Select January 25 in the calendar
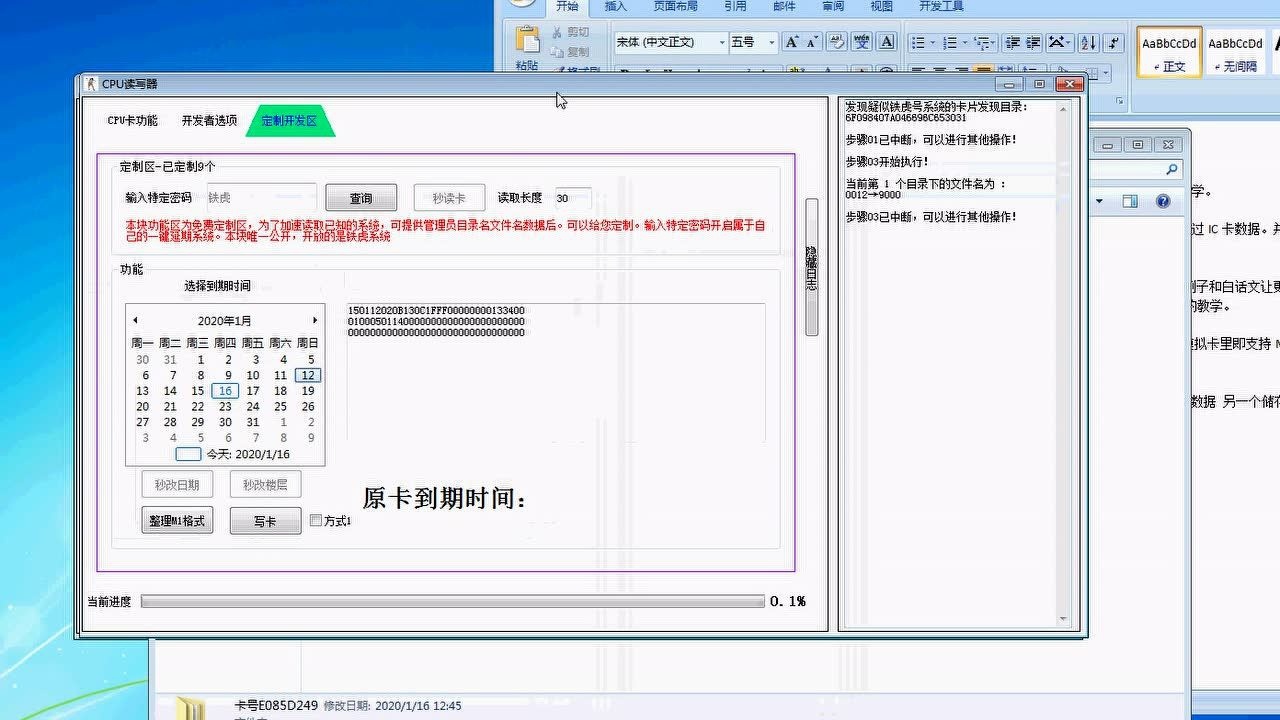The image size is (1280, 720). [x=281, y=407]
